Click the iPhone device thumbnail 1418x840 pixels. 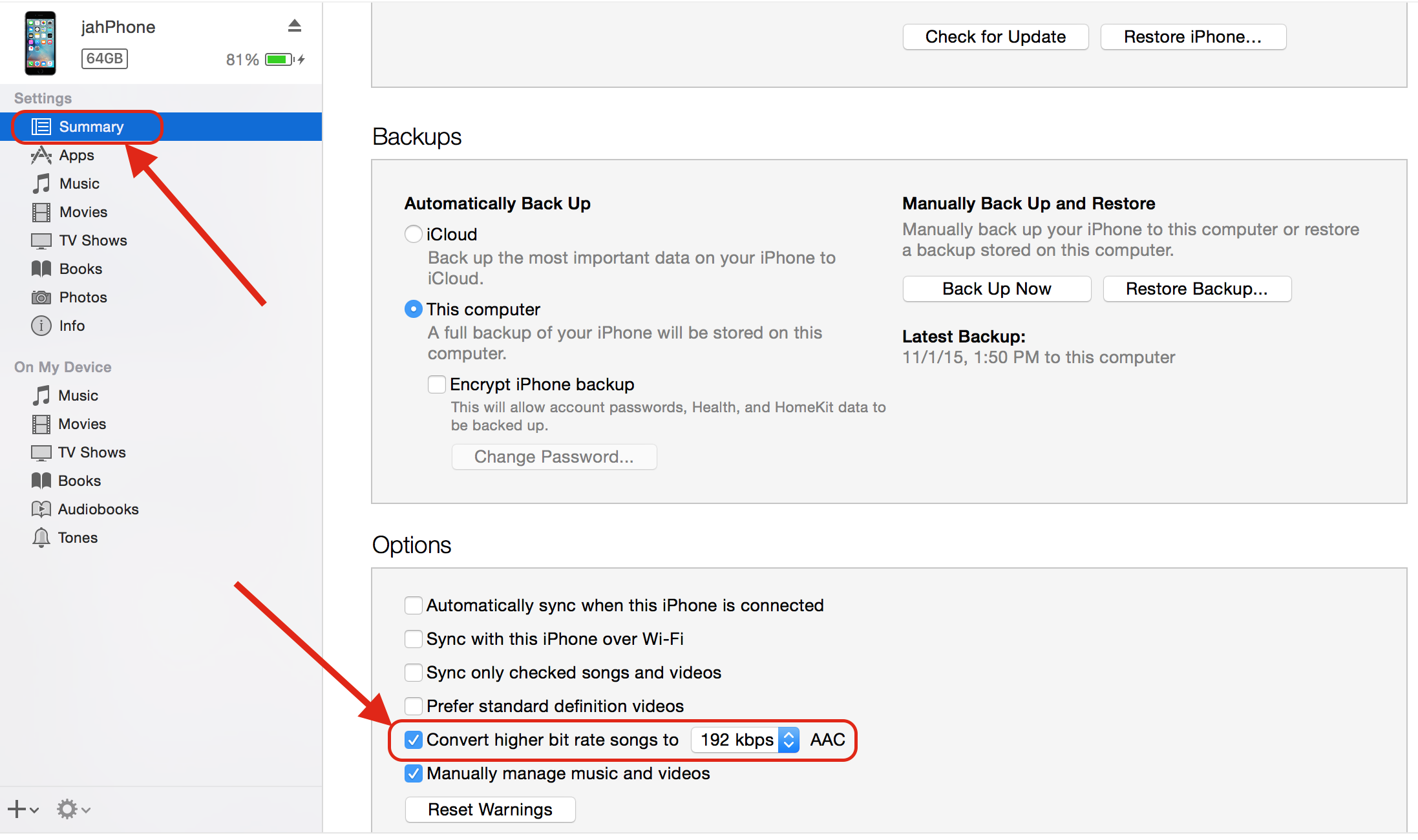pos(40,43)
